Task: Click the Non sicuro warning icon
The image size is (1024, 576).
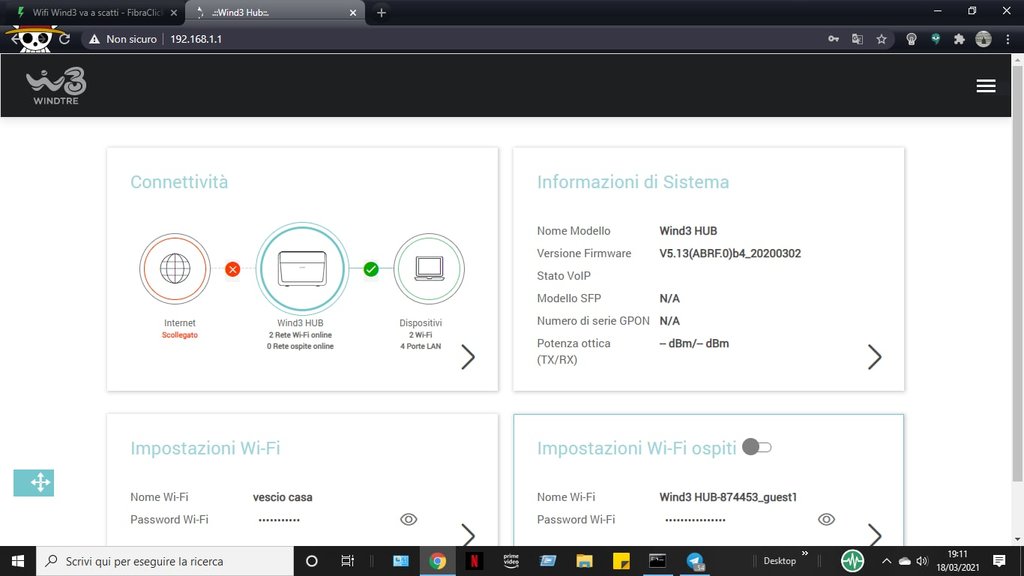Action: pos(95,39)
